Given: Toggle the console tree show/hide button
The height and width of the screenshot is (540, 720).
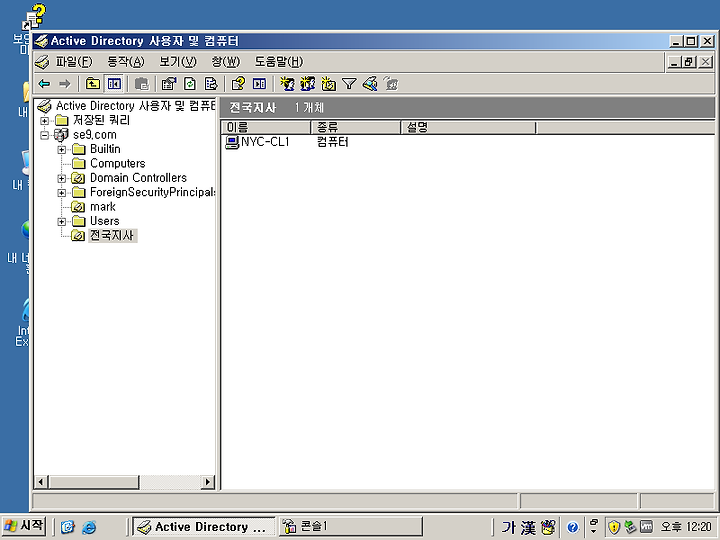Looking at the screenshot, I should [x=114, y=84].
